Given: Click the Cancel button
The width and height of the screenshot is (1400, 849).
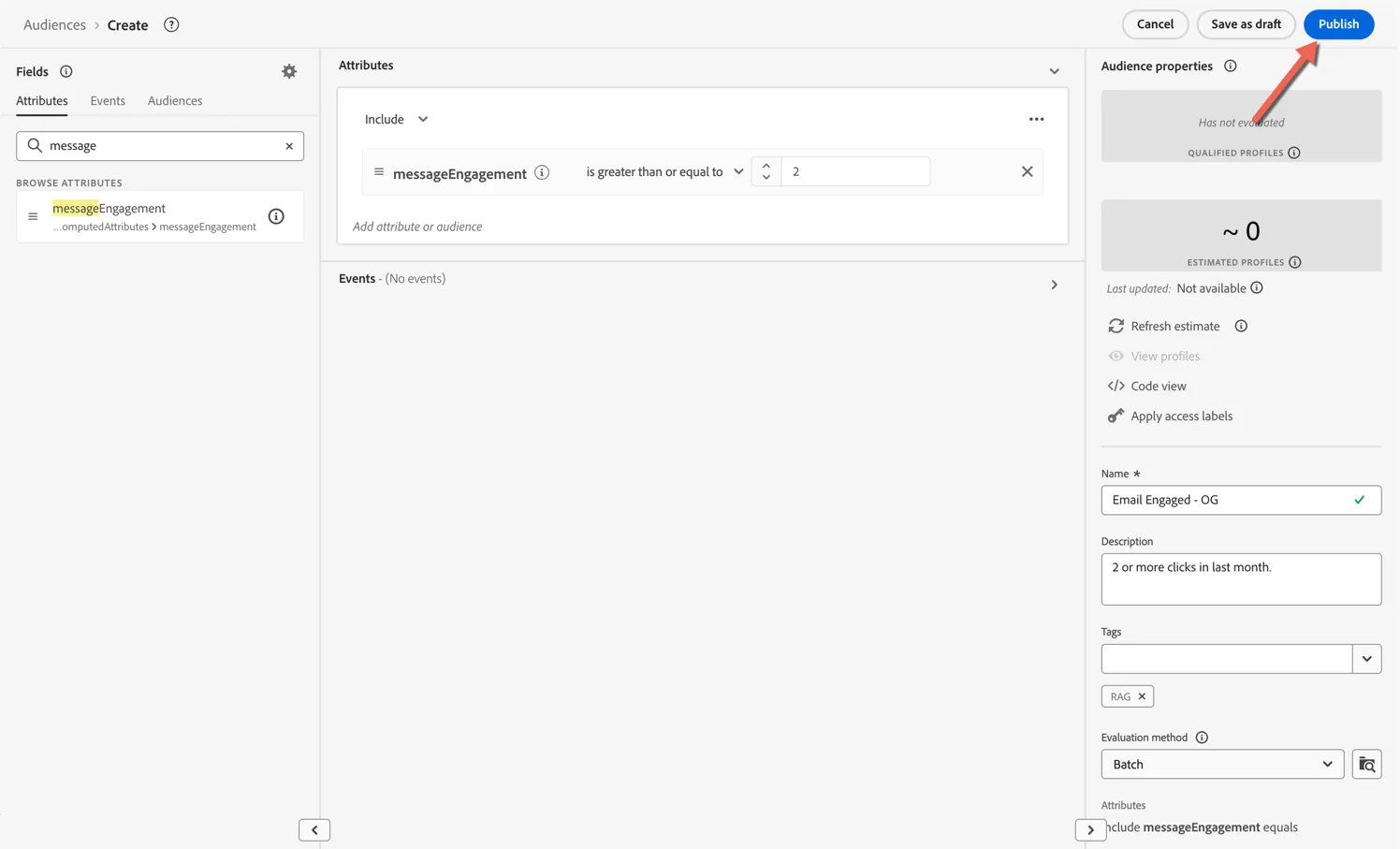Looking at the screenshot, I should pos(1155,24).
